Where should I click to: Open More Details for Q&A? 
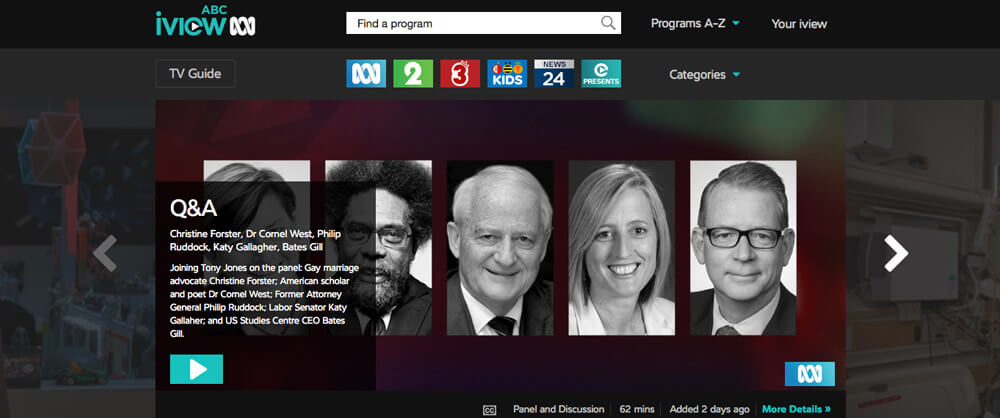tap(797, 409)
